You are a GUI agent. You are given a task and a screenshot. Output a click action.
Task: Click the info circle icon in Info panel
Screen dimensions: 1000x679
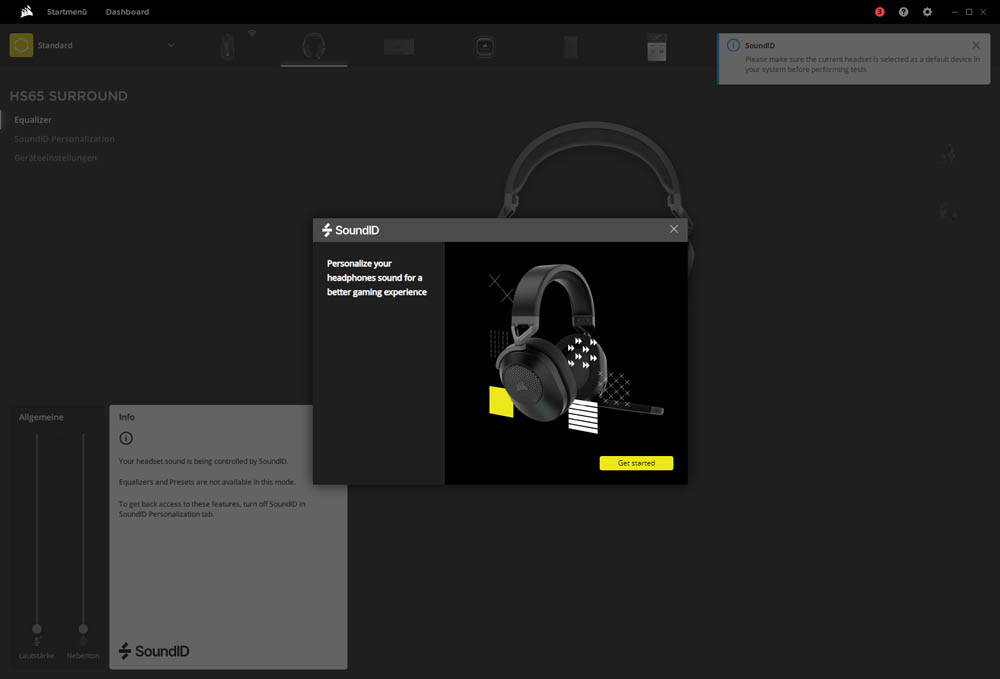click(126, 438)
